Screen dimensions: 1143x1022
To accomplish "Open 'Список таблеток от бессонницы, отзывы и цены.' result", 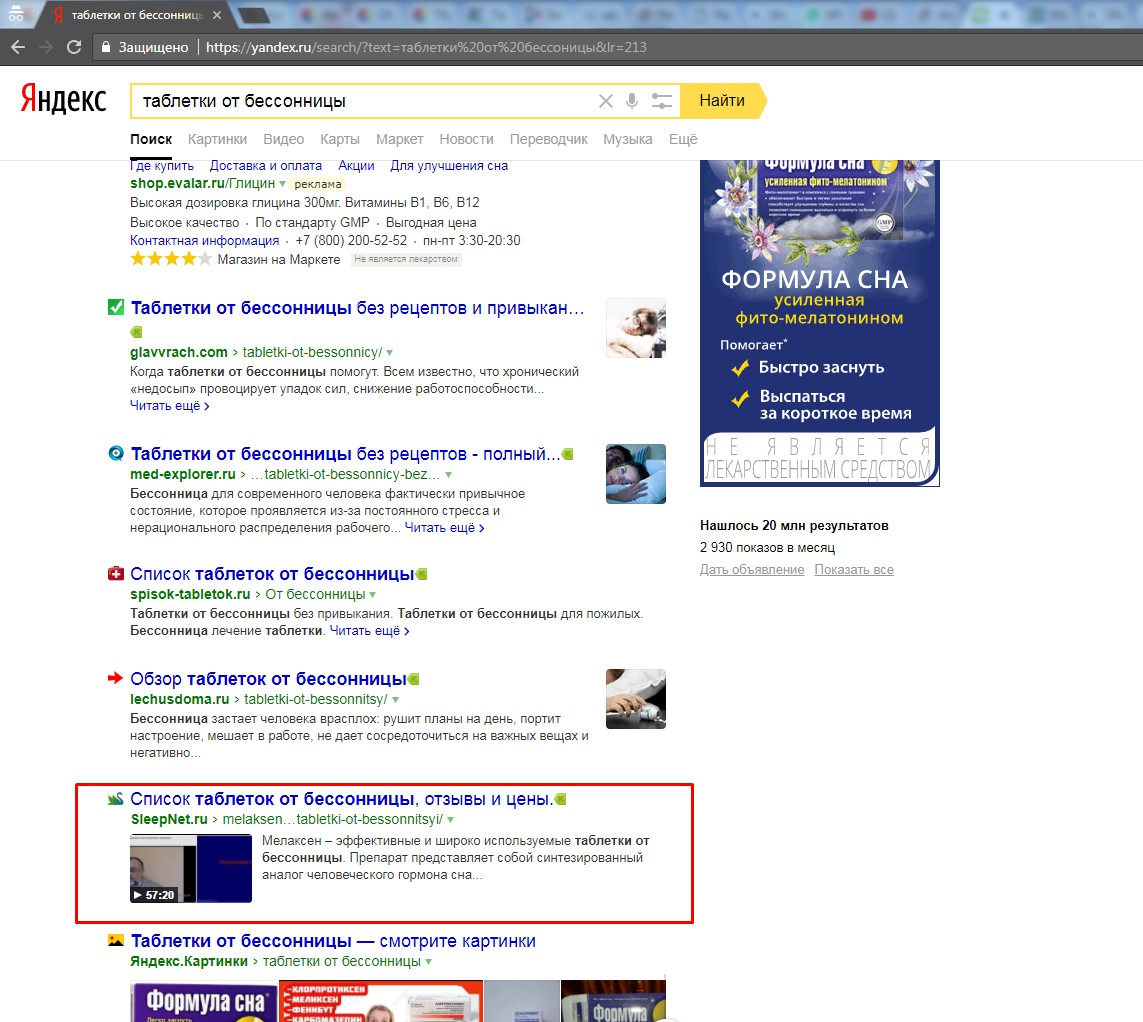I will [342, 800].
